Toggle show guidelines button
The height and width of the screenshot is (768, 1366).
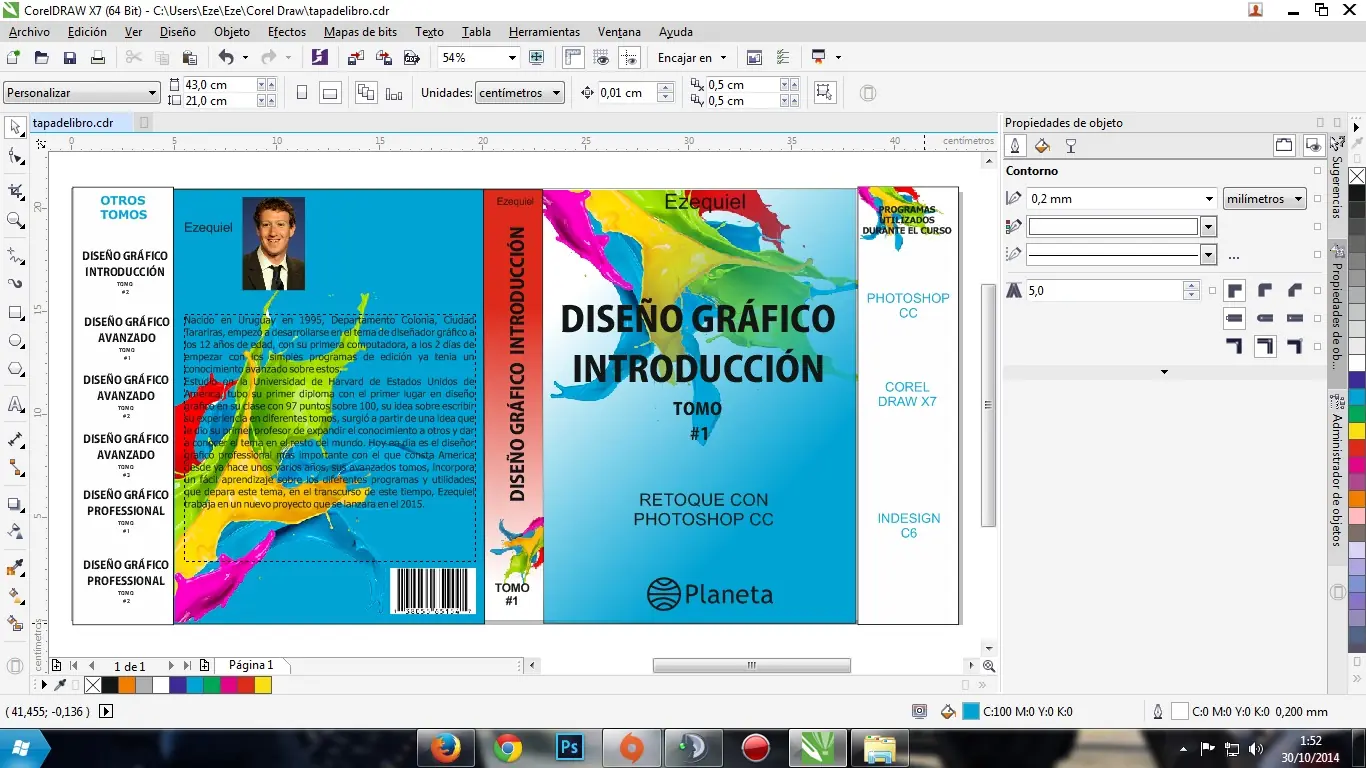point(629,58)
